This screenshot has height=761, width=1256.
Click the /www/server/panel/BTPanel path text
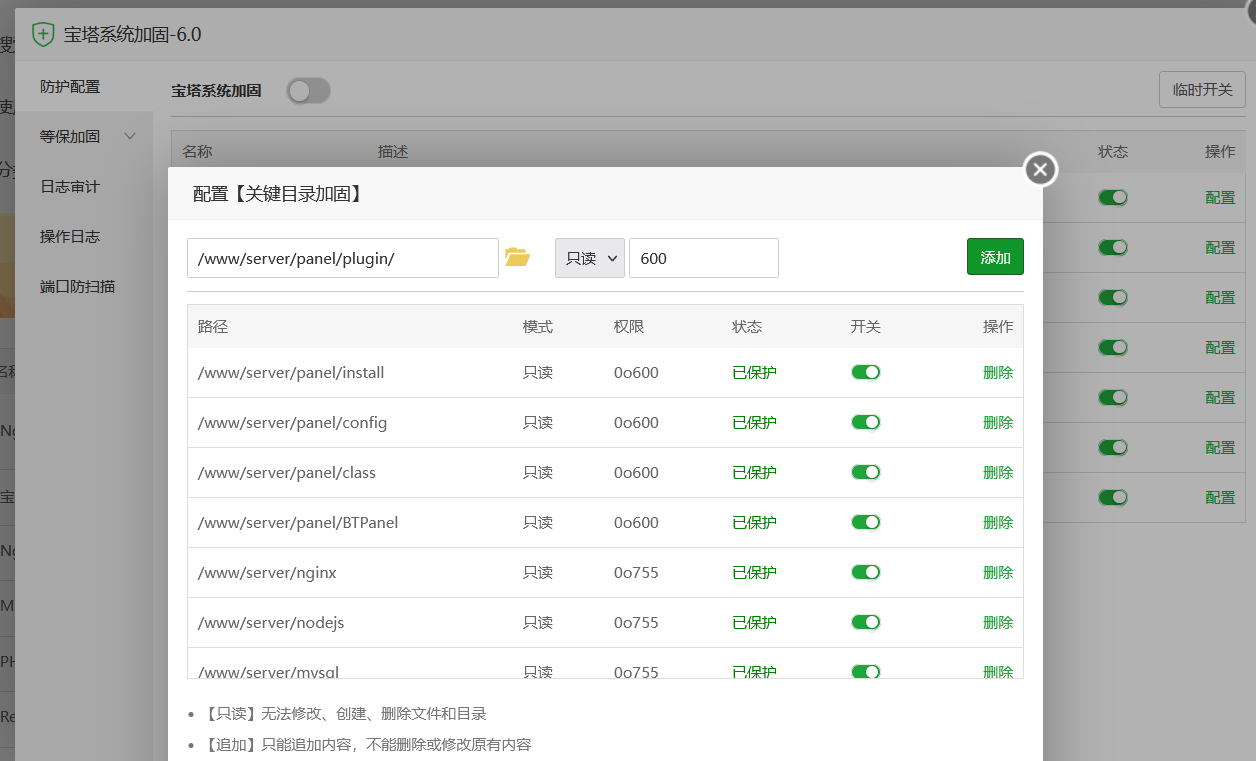point(298,522)
